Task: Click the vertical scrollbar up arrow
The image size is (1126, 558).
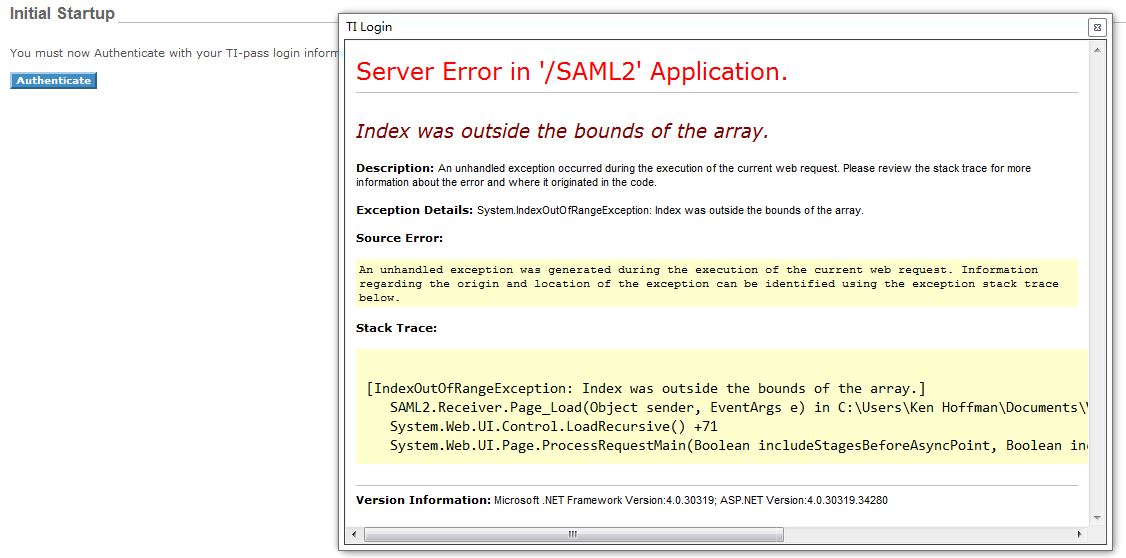Action: (x=1097, y=50)
